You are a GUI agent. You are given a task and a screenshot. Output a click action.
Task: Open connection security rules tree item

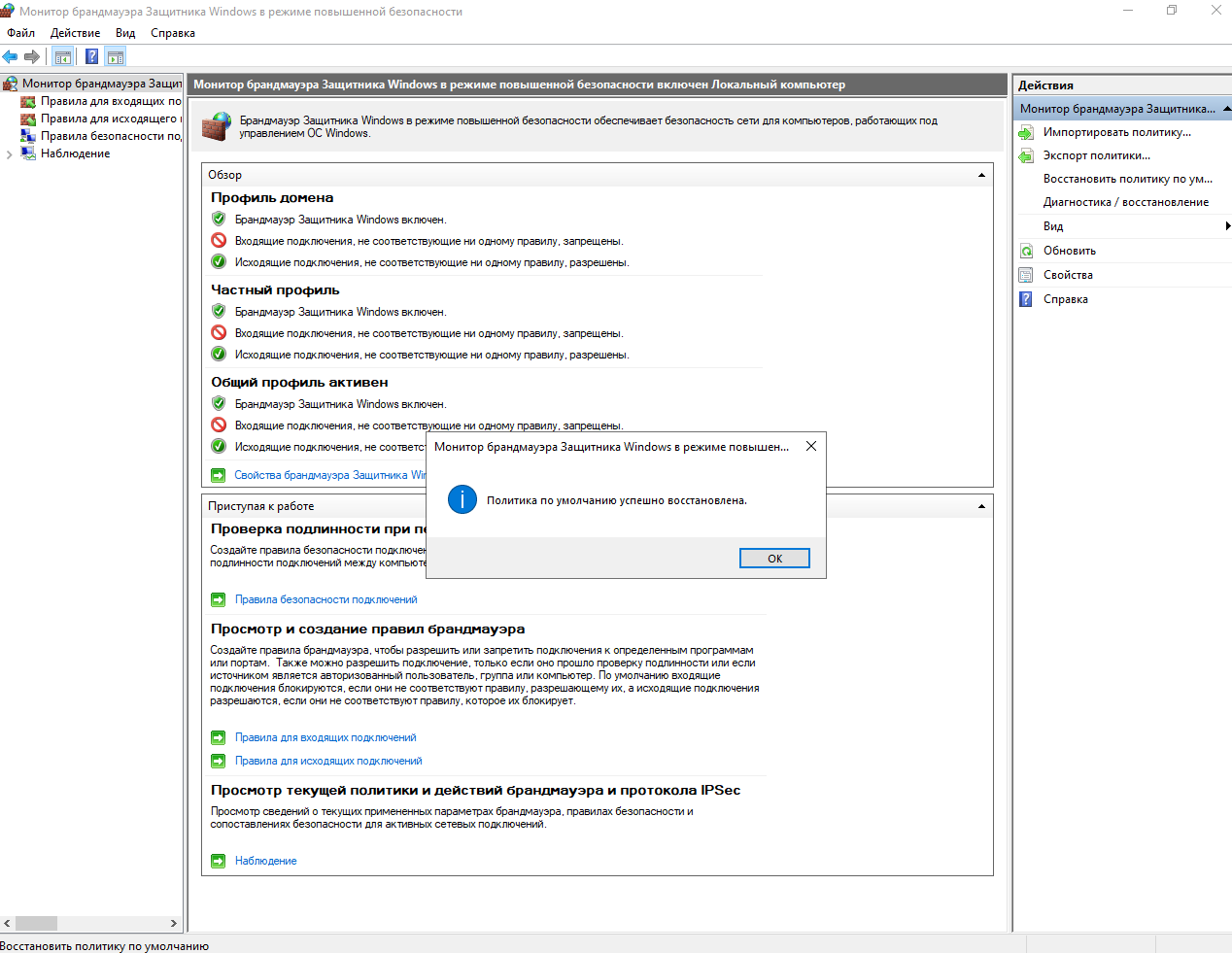point(101,136)
